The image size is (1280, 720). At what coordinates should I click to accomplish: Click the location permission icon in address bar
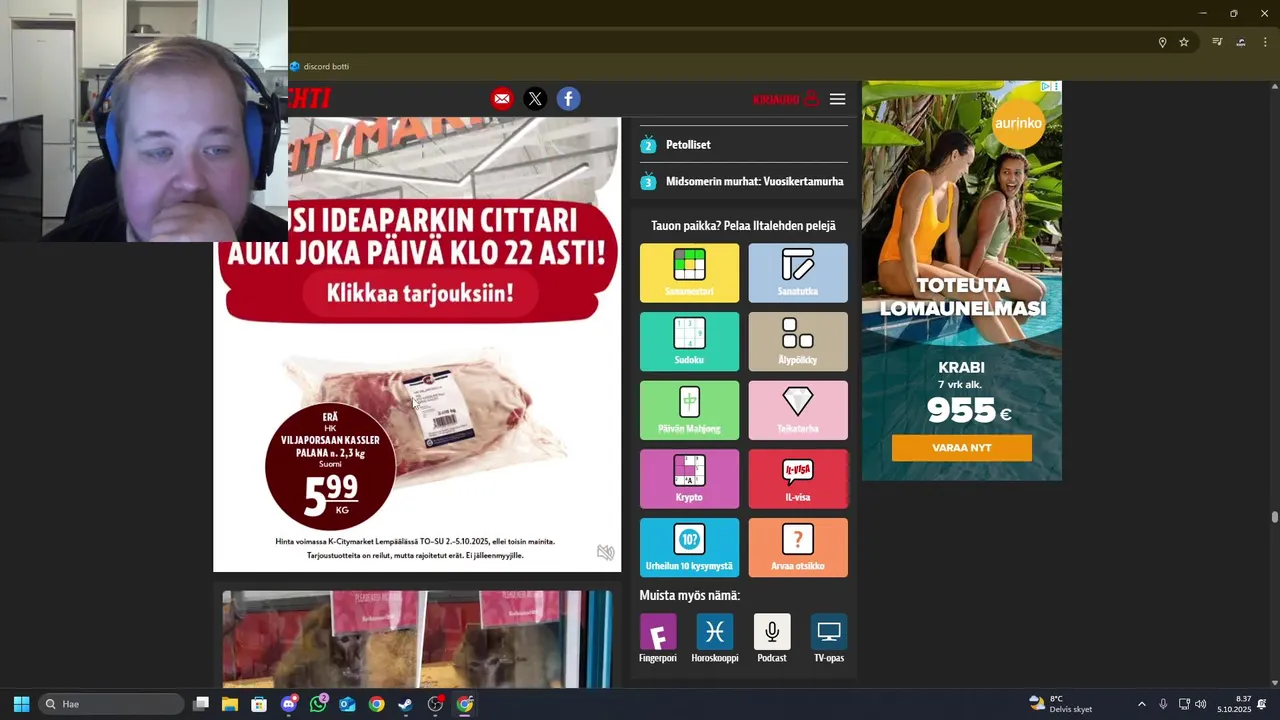1162,42
